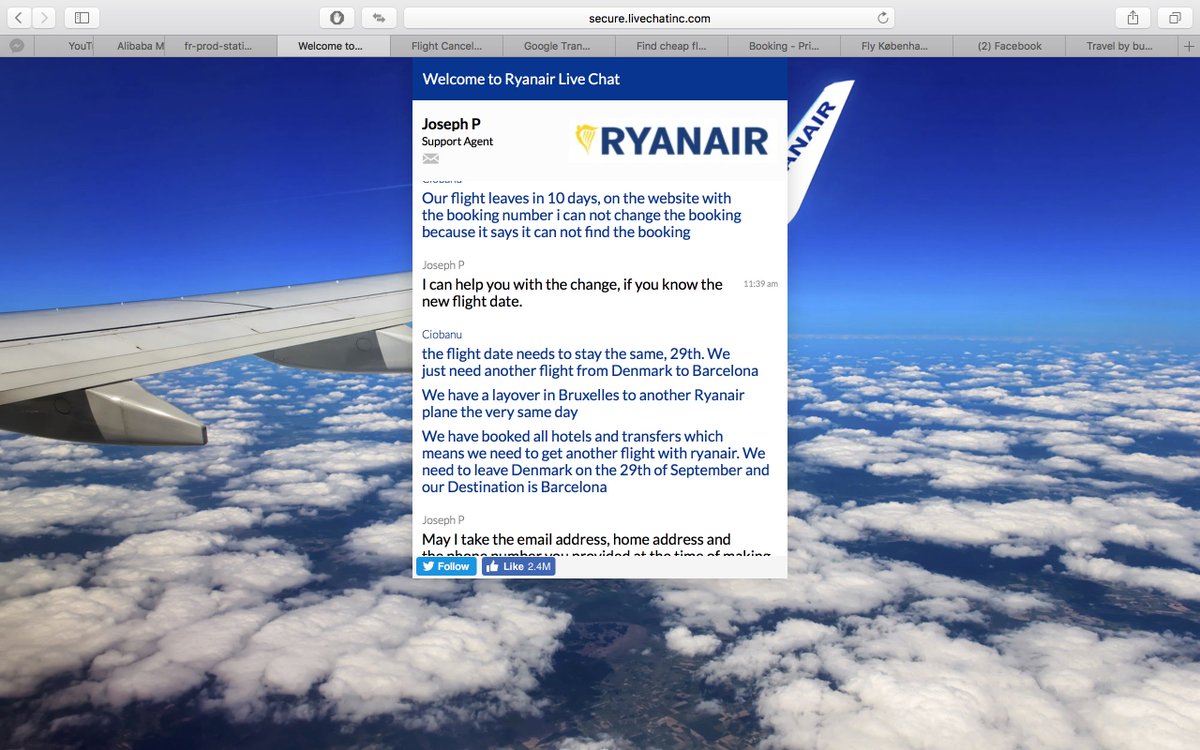Focus the secure.livechatinc.com address bar

(x=649, y=18)
